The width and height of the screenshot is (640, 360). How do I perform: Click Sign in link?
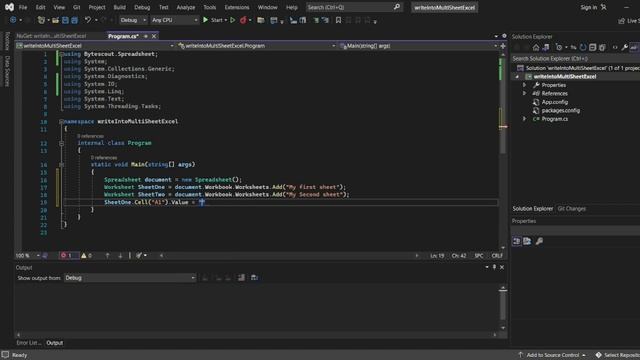tap(589, 7)
